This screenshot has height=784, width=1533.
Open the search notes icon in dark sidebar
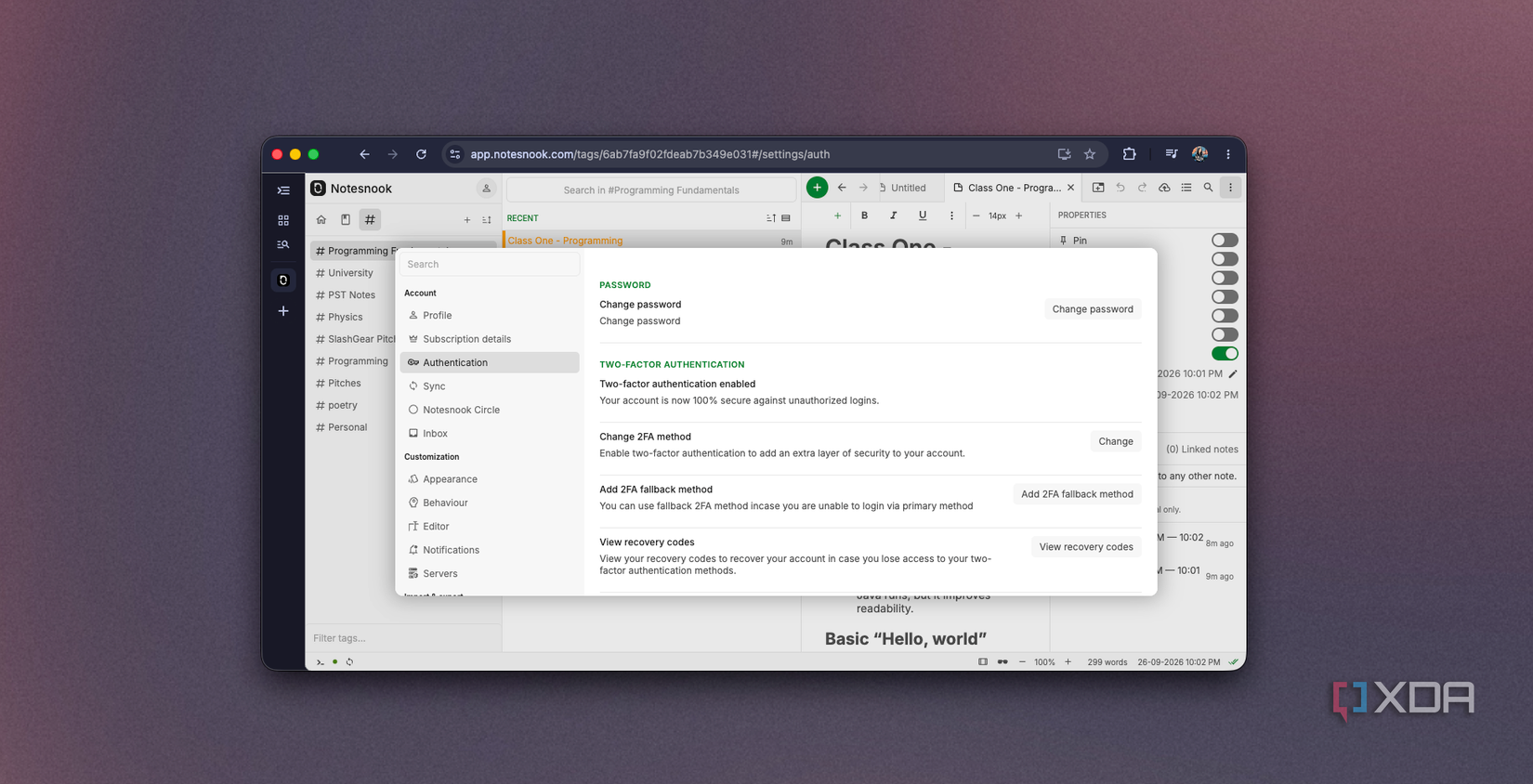coord(283,244)
